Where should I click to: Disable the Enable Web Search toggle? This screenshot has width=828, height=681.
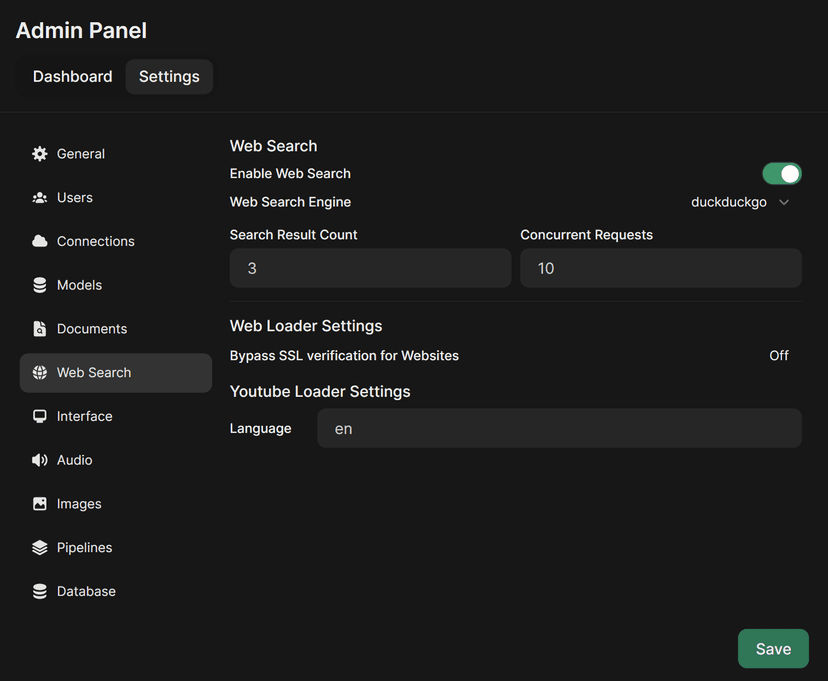point(782,173)
